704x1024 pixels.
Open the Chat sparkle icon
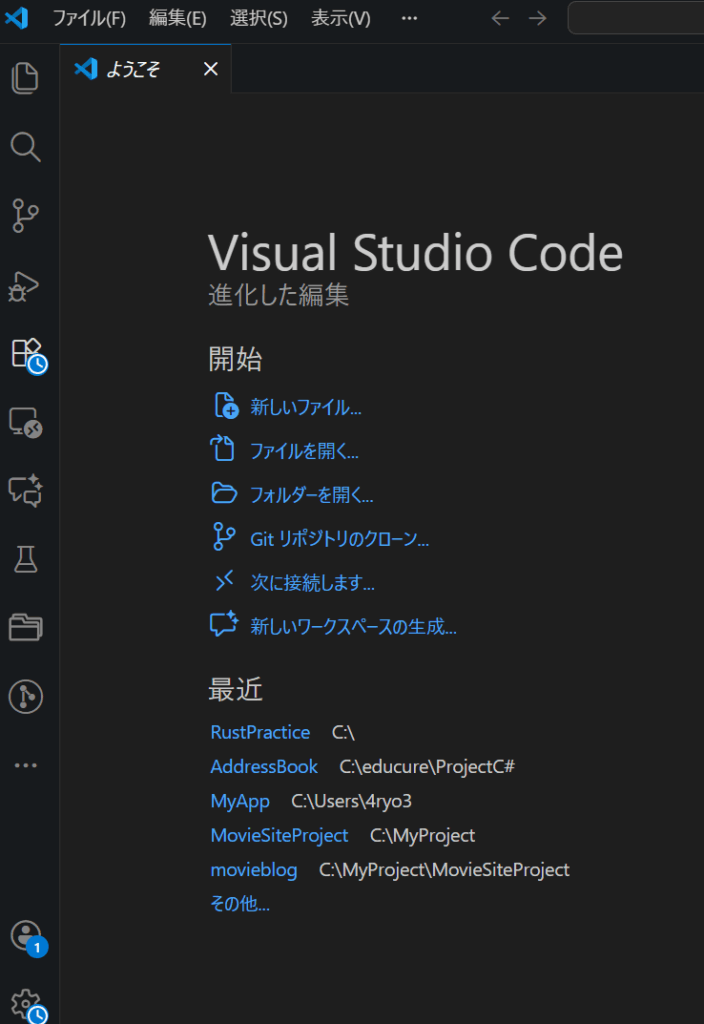[x=25, y=490]
